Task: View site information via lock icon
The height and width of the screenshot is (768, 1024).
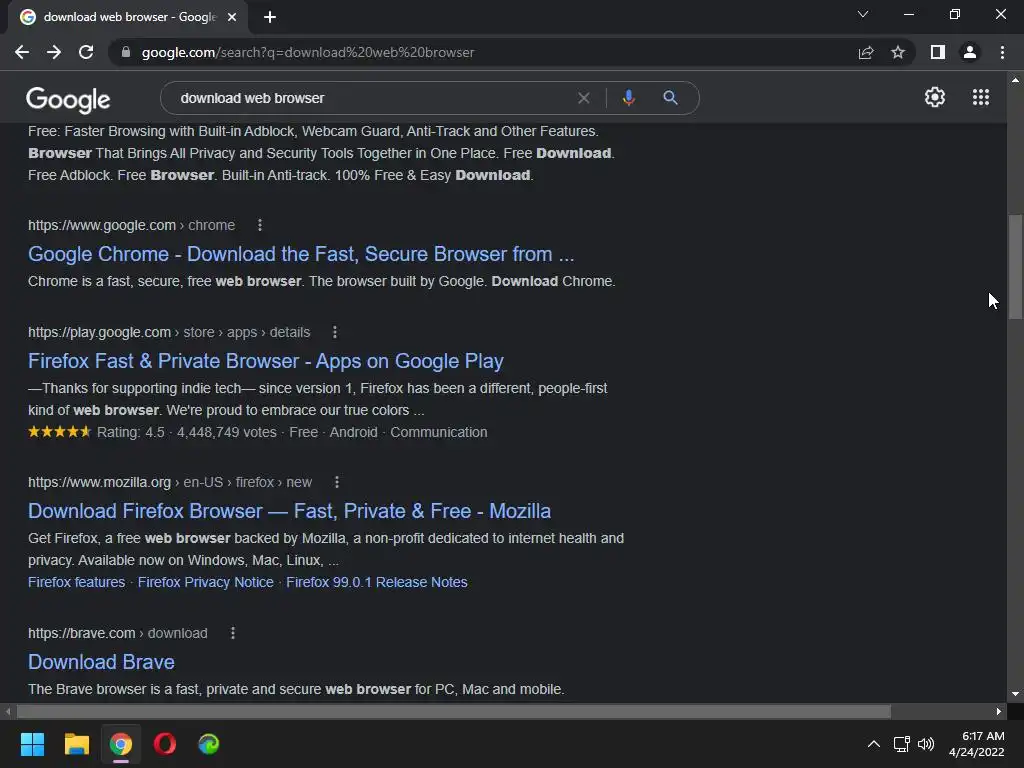Action: tap(126, 52)
